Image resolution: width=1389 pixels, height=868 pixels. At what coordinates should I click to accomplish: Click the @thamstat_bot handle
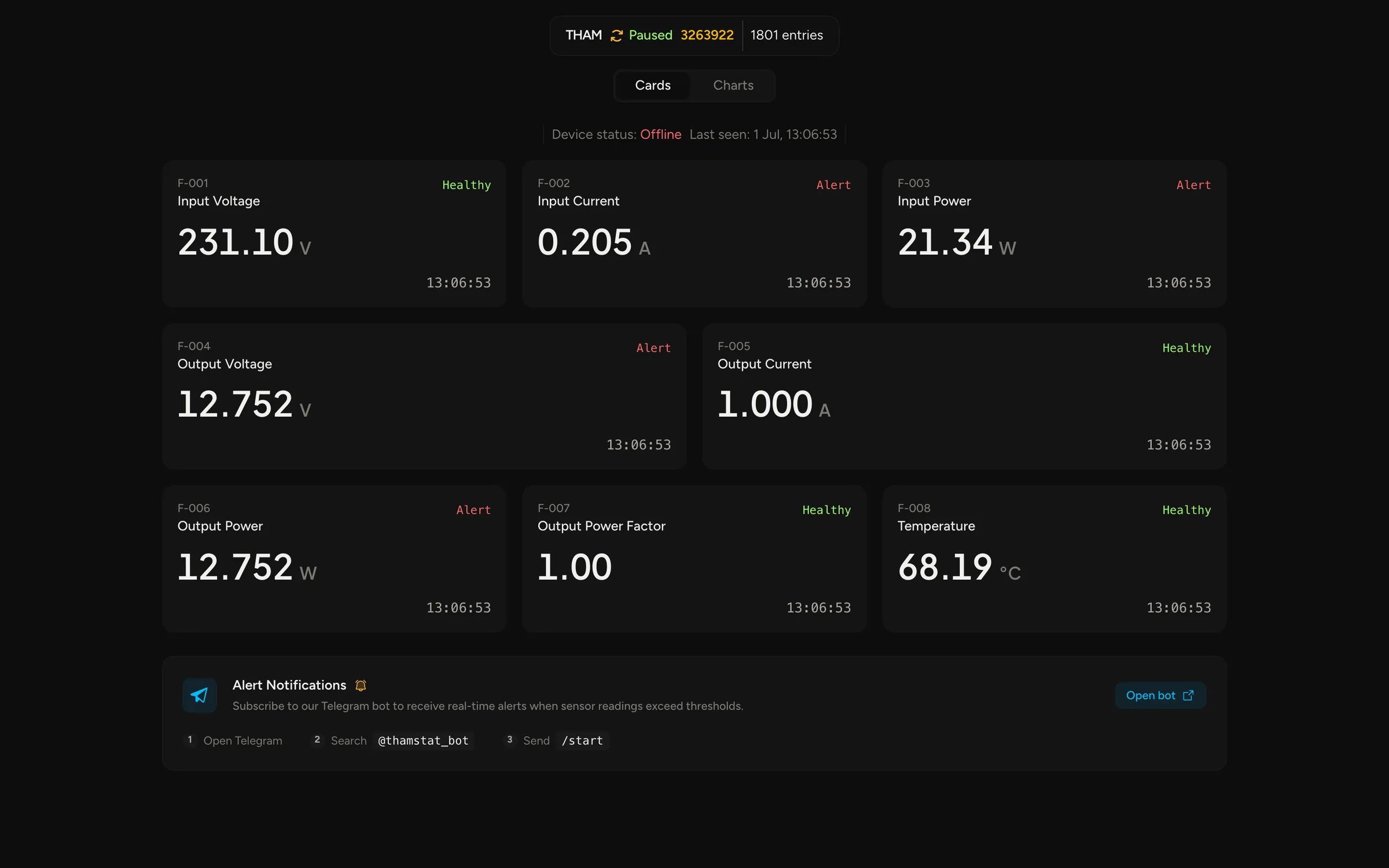coord(423,741)
